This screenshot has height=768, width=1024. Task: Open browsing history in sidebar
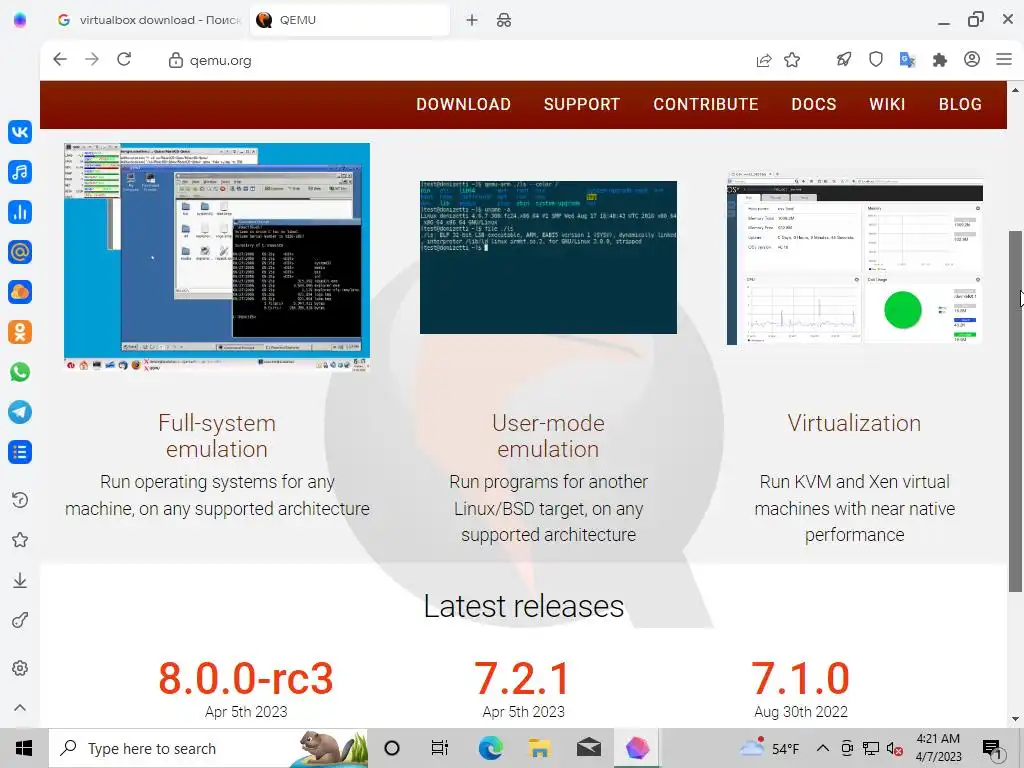(x=20, y=500)
